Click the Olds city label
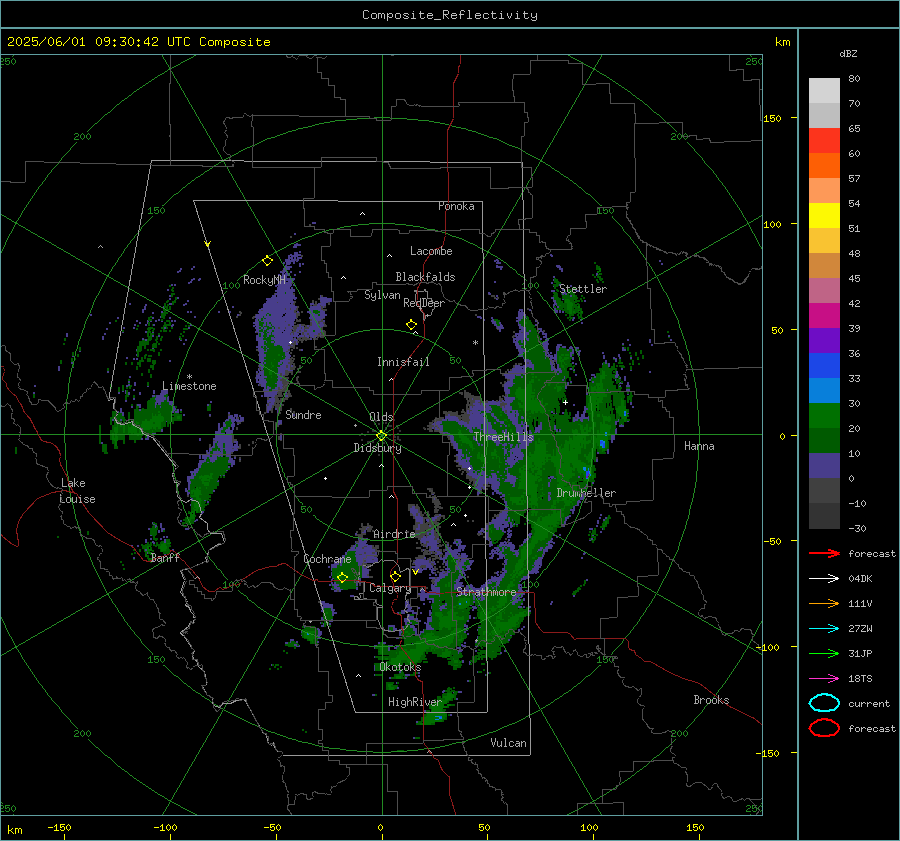The image size is (900, 841). pyautogui.click(x=381, y=417)
